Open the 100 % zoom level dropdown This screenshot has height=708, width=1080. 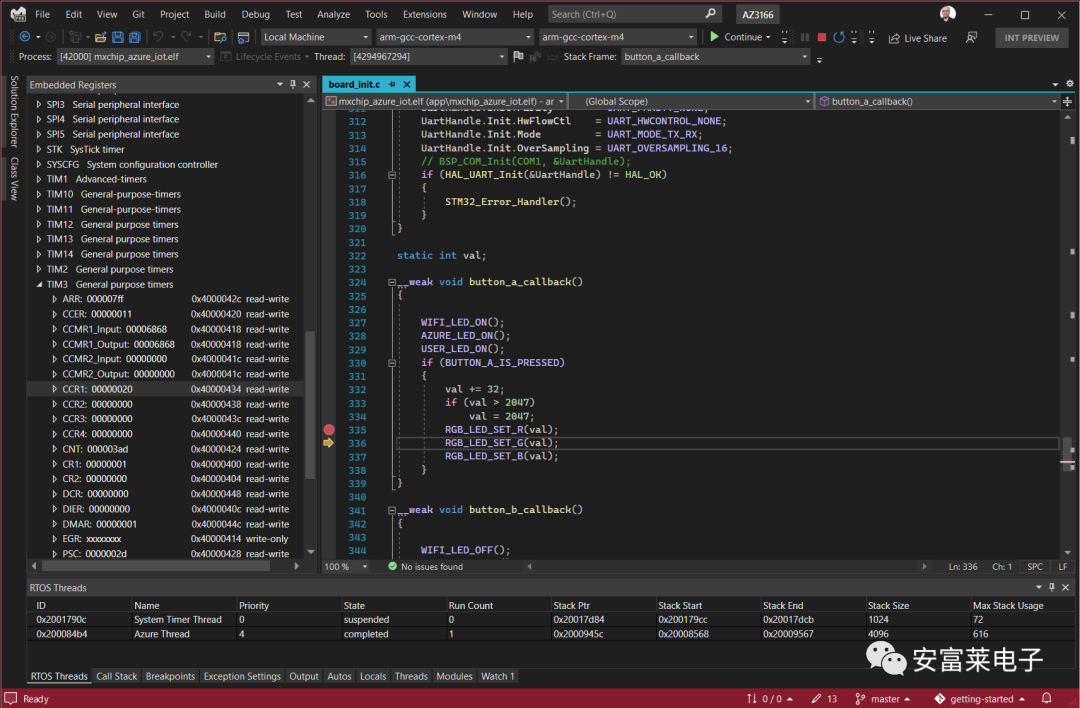pos(346,566)
